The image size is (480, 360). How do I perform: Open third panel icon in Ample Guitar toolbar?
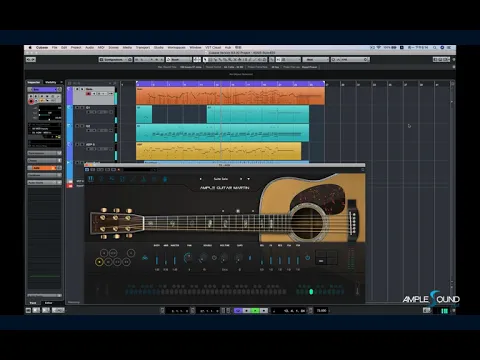112,179
